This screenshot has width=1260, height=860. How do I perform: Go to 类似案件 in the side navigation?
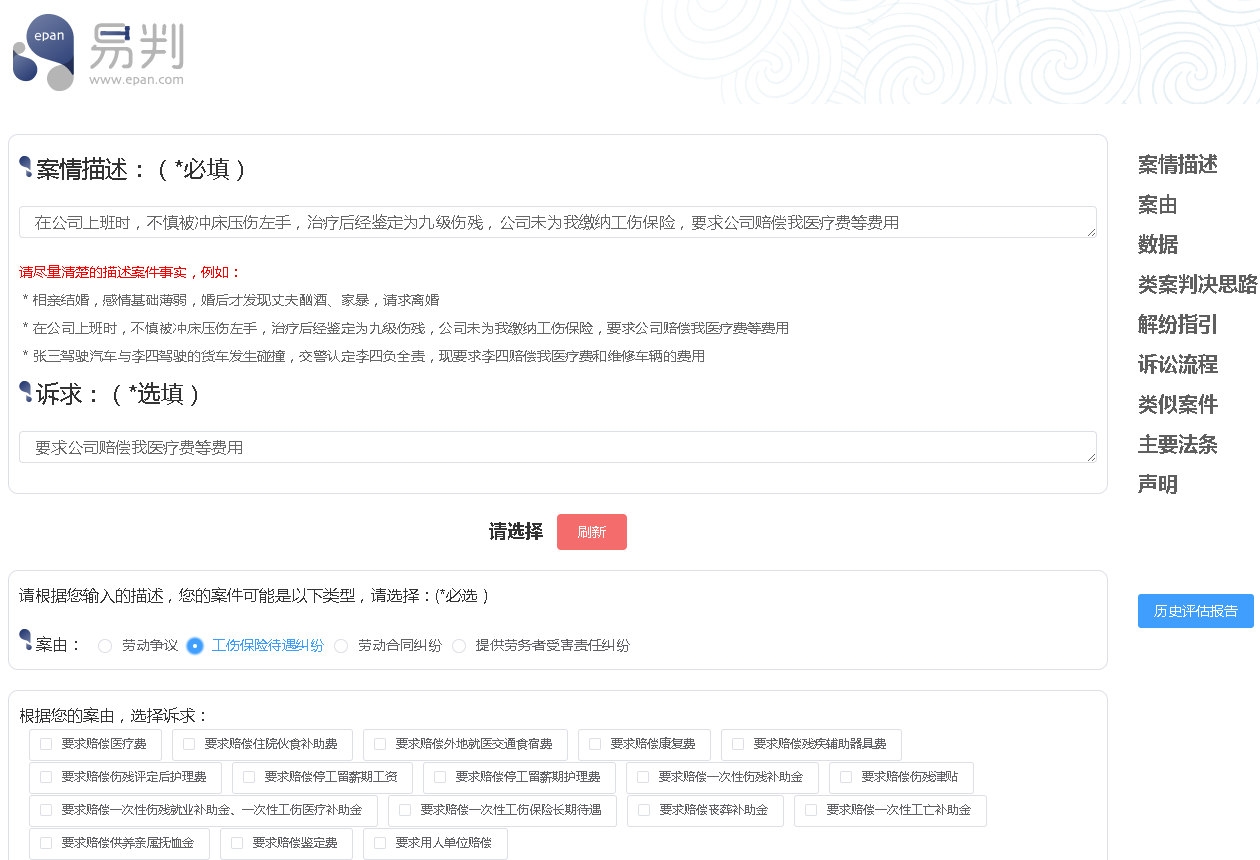pos(1178,405)
